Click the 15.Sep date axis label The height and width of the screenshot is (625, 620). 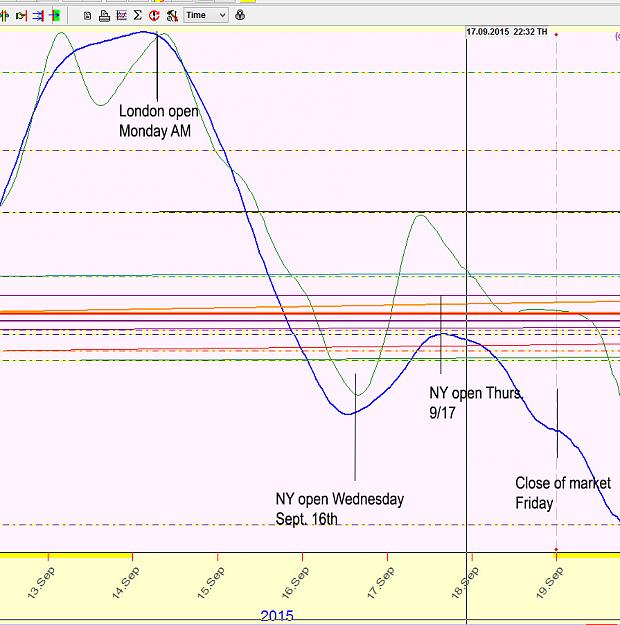pyautogui.click(x=211, y=583)
